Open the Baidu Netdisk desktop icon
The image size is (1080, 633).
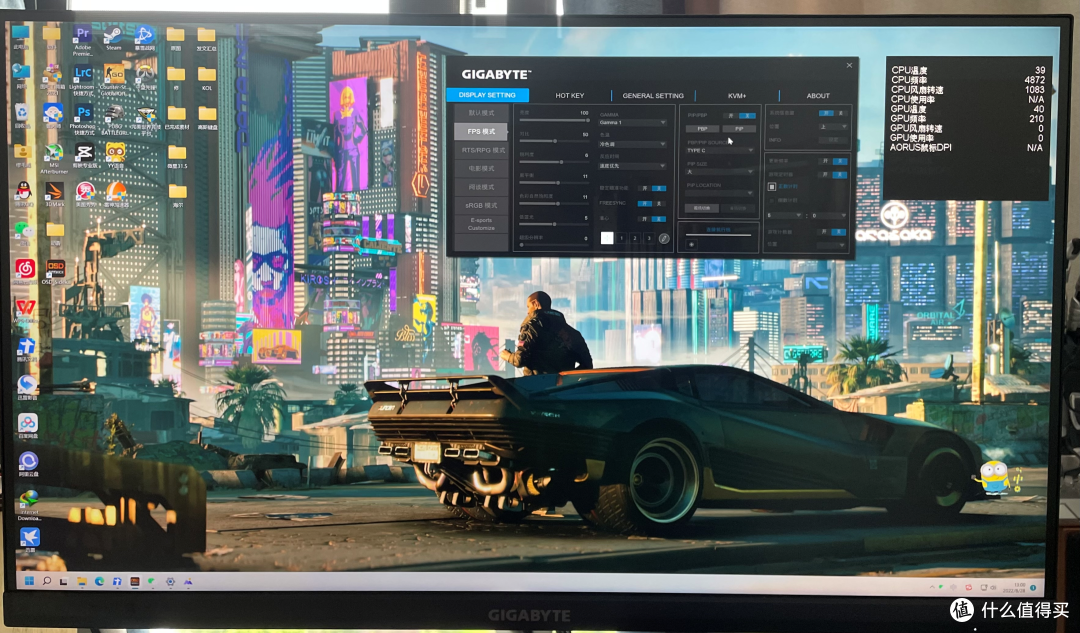coord(28,425)
